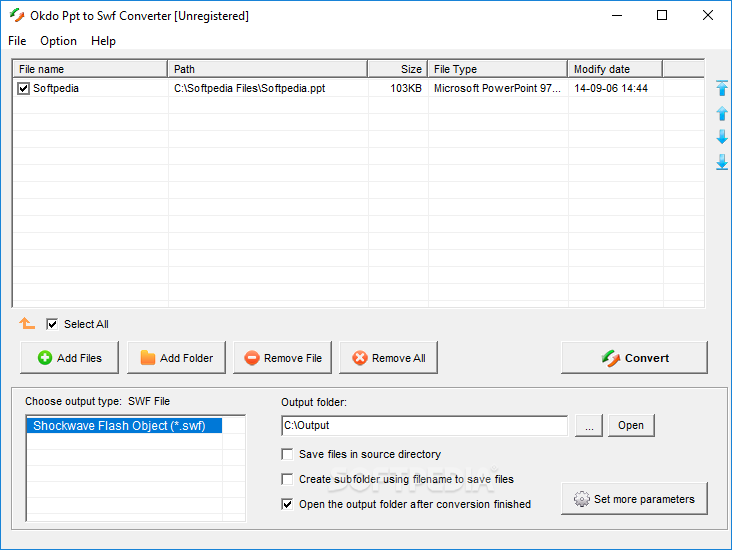The height and width of the screenshot is (550, 732).
Task: Start conversion with the Convert button
Action: [634, 358]
